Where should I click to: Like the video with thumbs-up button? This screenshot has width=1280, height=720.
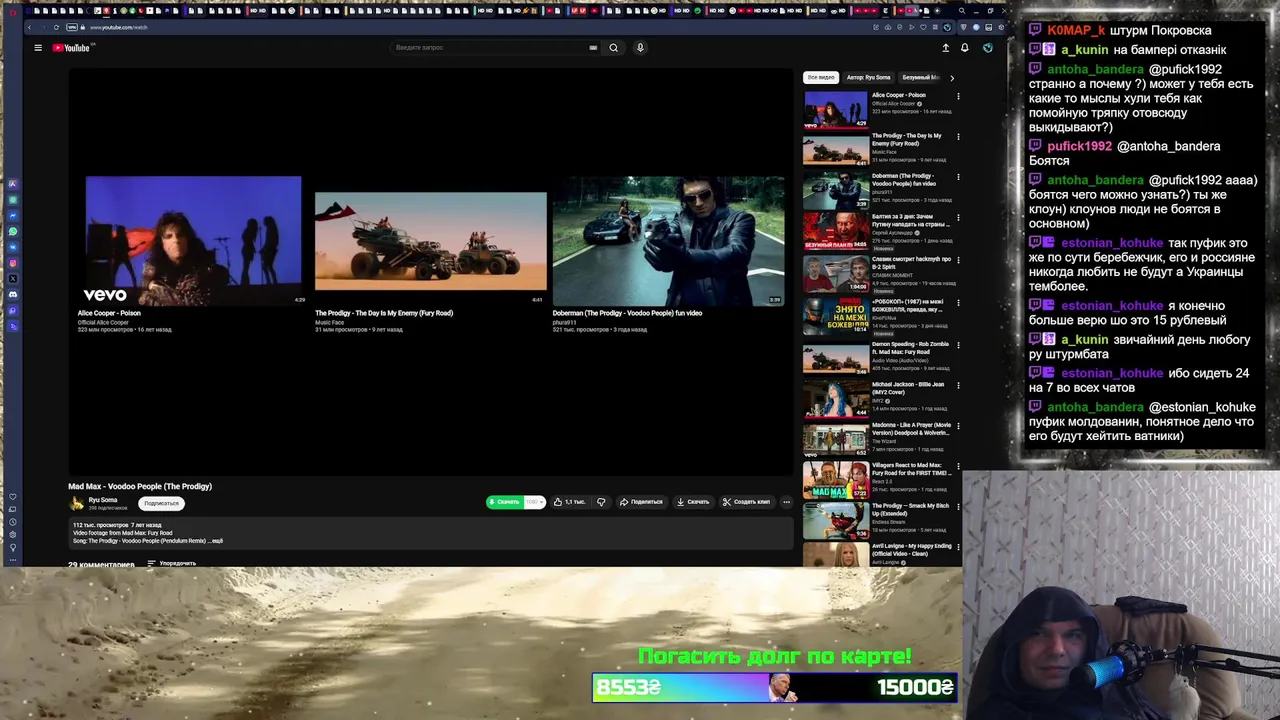tap(570, 502)
